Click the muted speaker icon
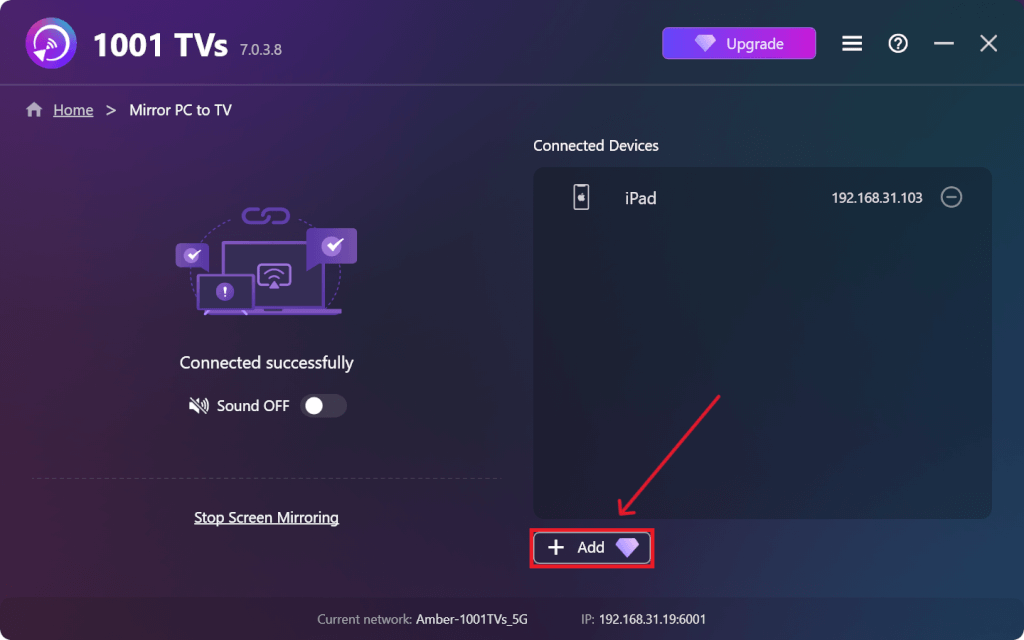The image size is (1024, 640). 199,406
